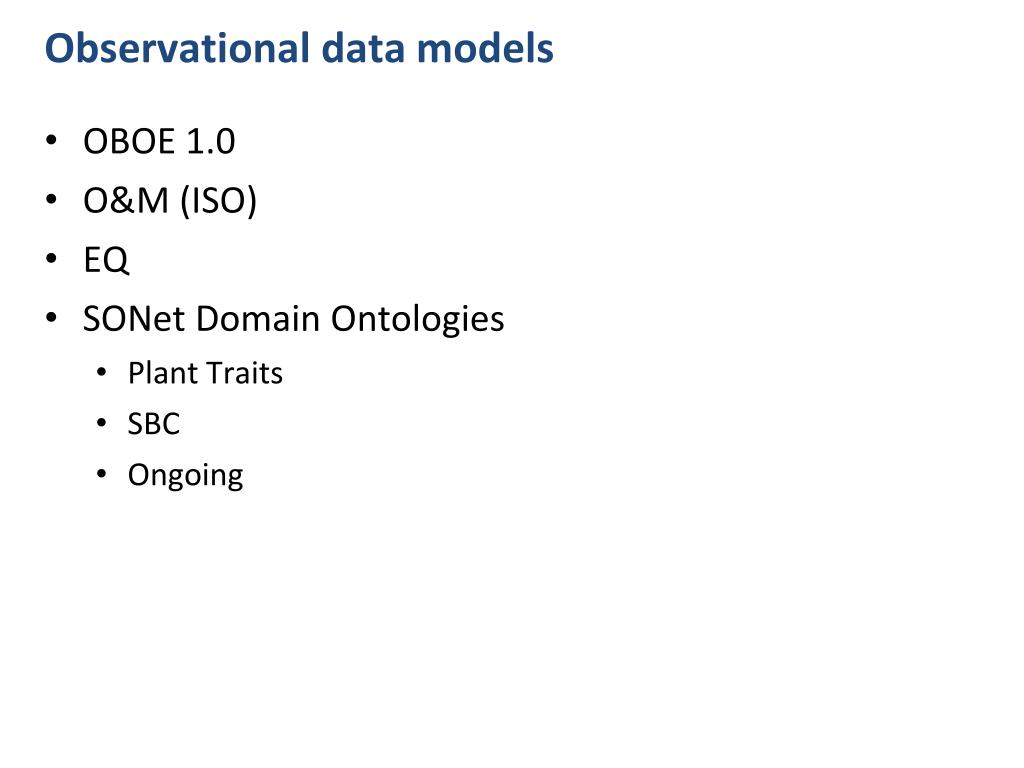This screenshot has width=1024, height=768.
Task: Click the bullet marker next to EQ
Action: click(x=52, y=259)
